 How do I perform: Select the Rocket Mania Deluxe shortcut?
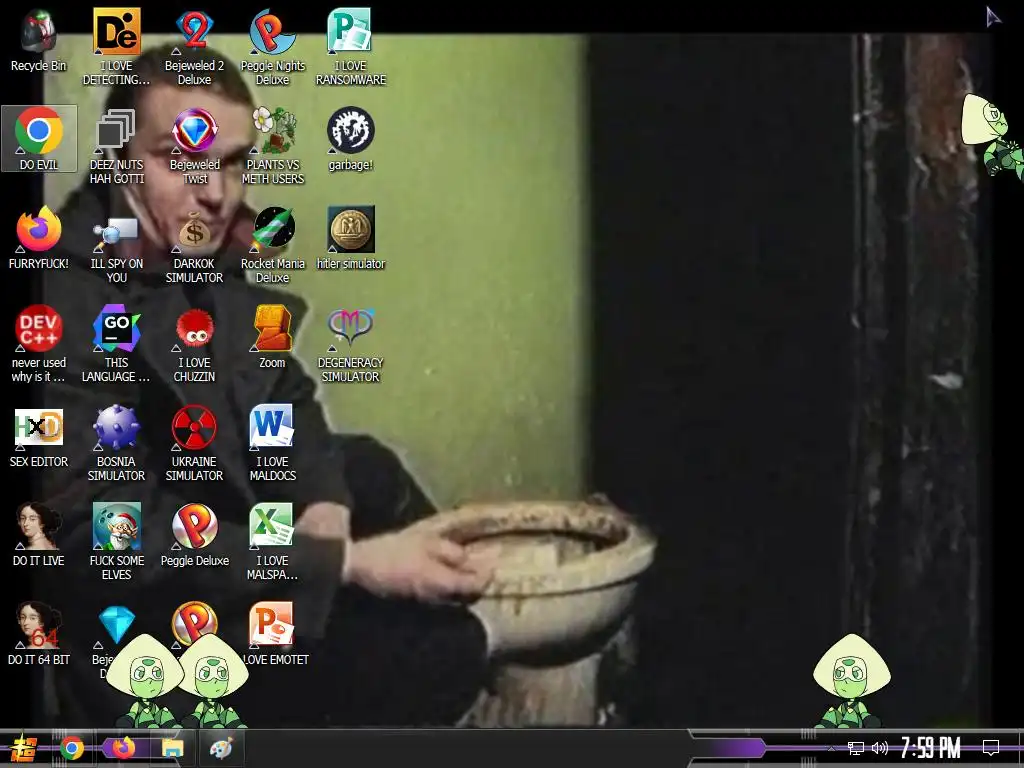pos(272,246)
